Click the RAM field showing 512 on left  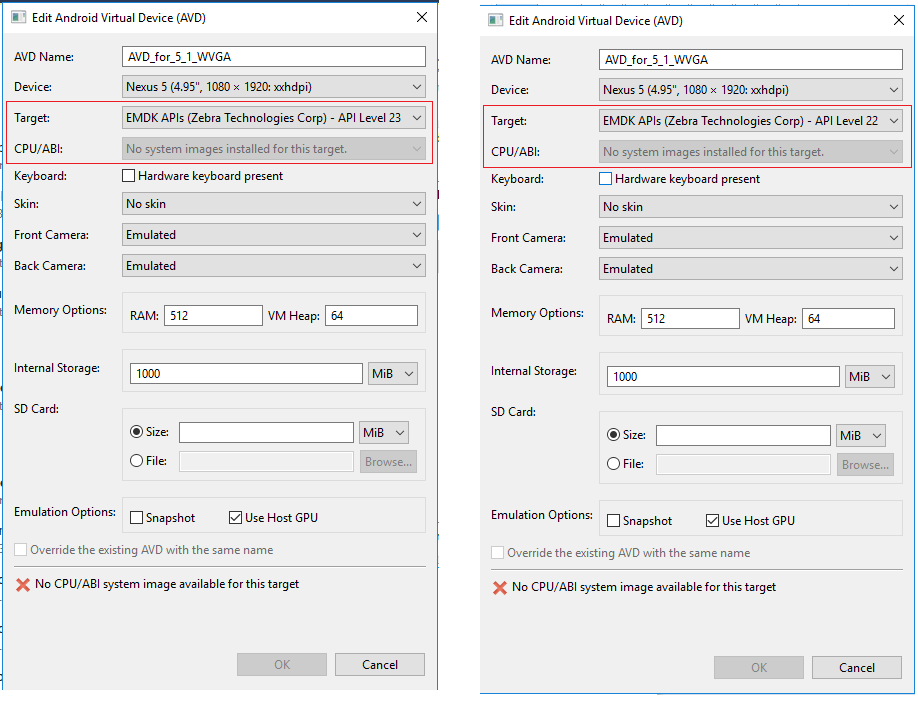point(213,314)
